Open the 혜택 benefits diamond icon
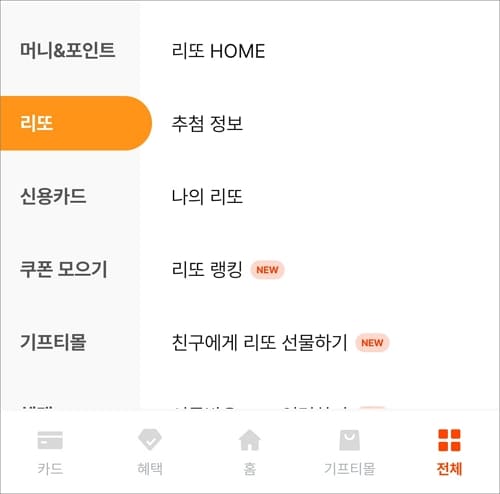 (x=150, y=439)
